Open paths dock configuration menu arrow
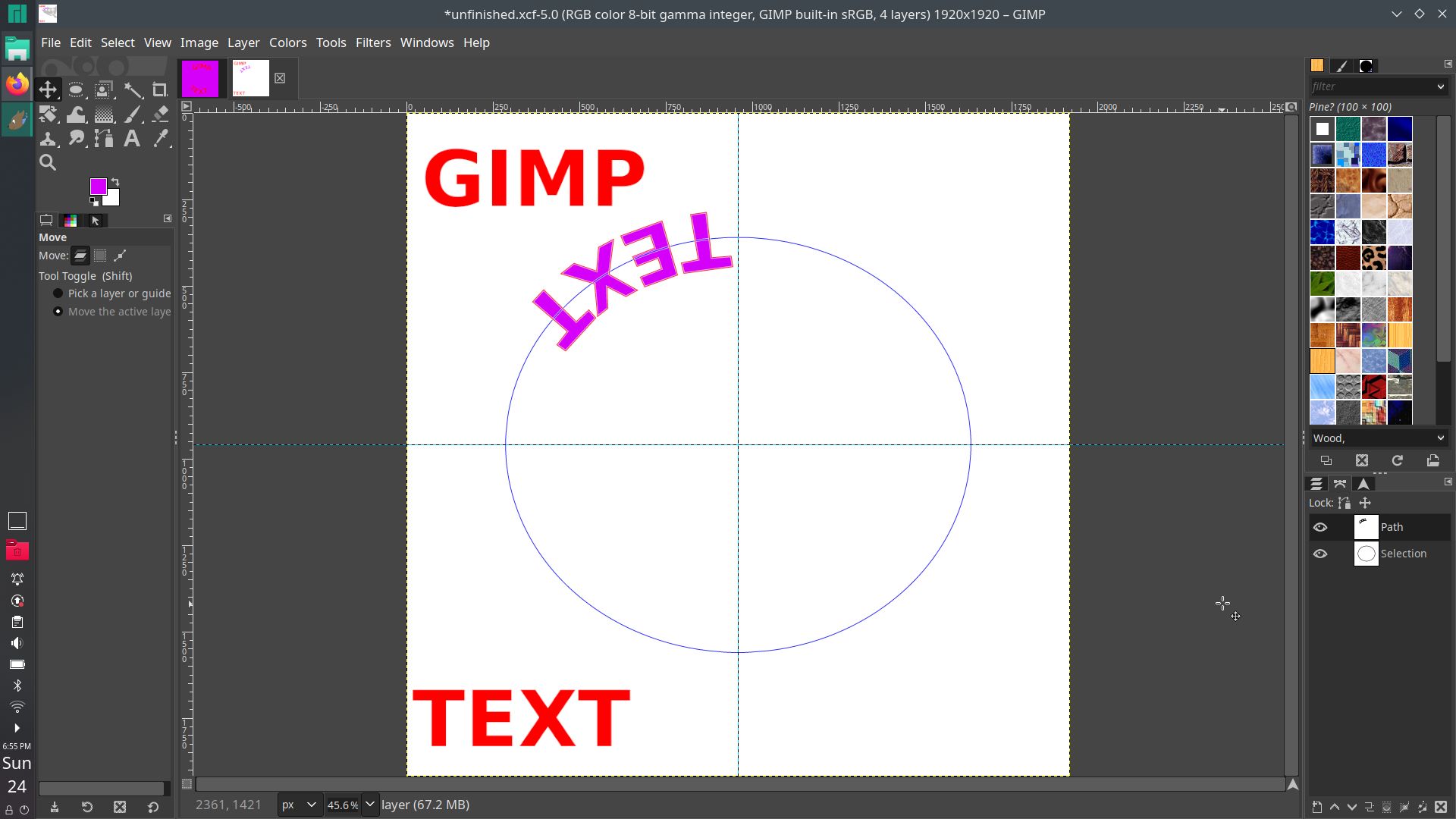Viewport: 1456px width, 819px height. coord(1448,482)
